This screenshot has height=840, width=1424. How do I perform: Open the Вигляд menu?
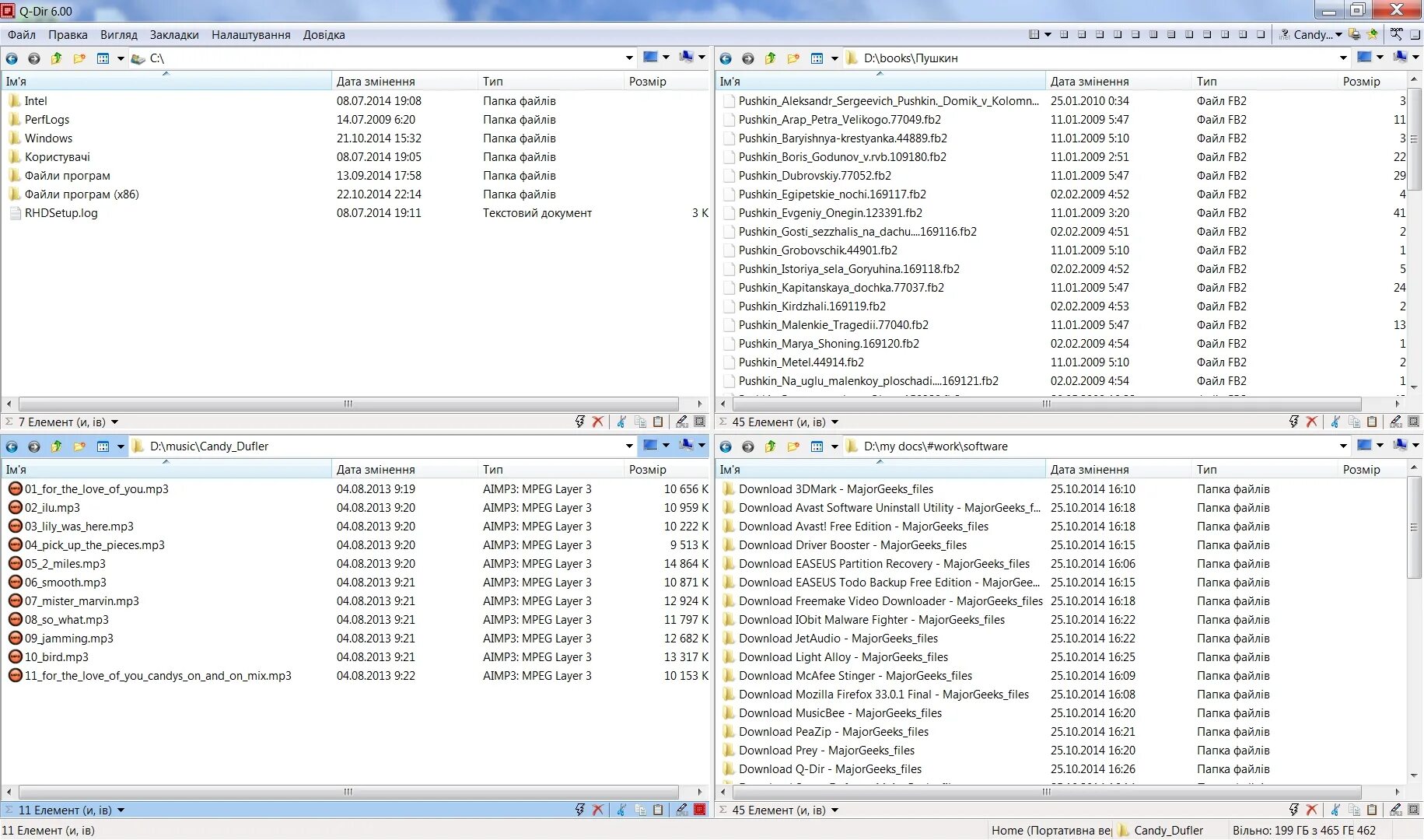click(119, 35)
